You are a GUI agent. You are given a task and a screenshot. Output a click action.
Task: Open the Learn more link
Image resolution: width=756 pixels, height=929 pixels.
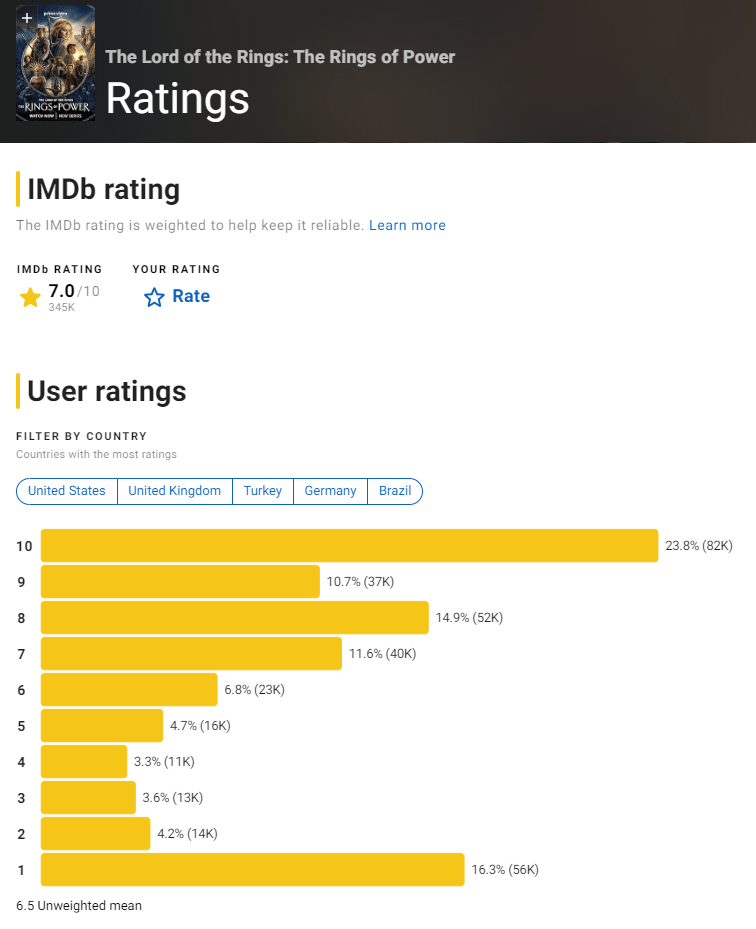tap(407, 225)
